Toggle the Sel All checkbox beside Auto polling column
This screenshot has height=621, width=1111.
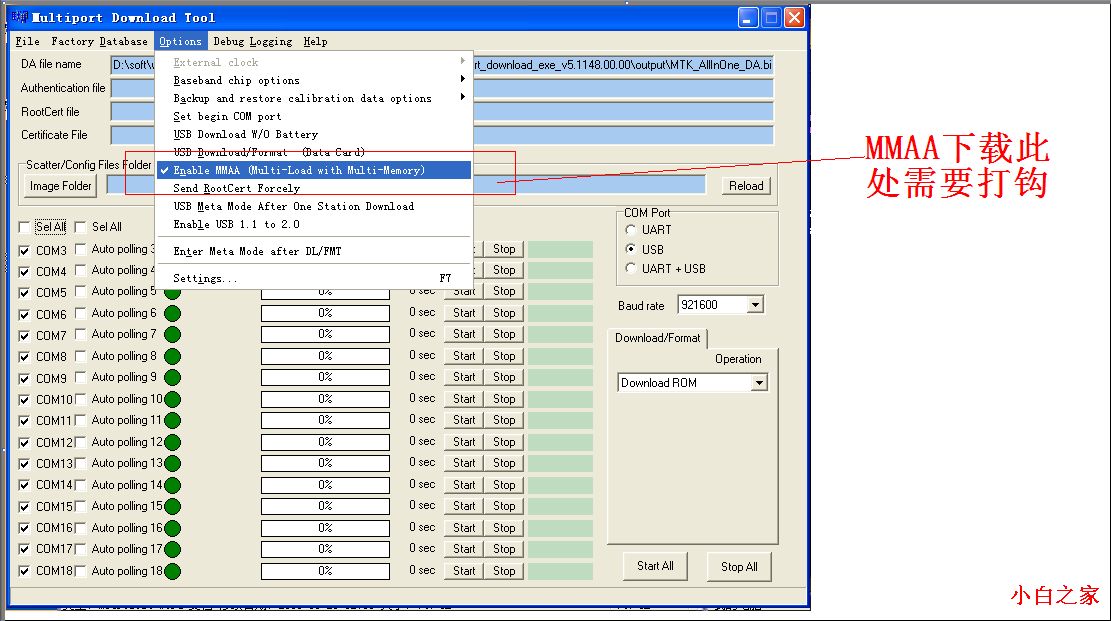click(80, 227)
